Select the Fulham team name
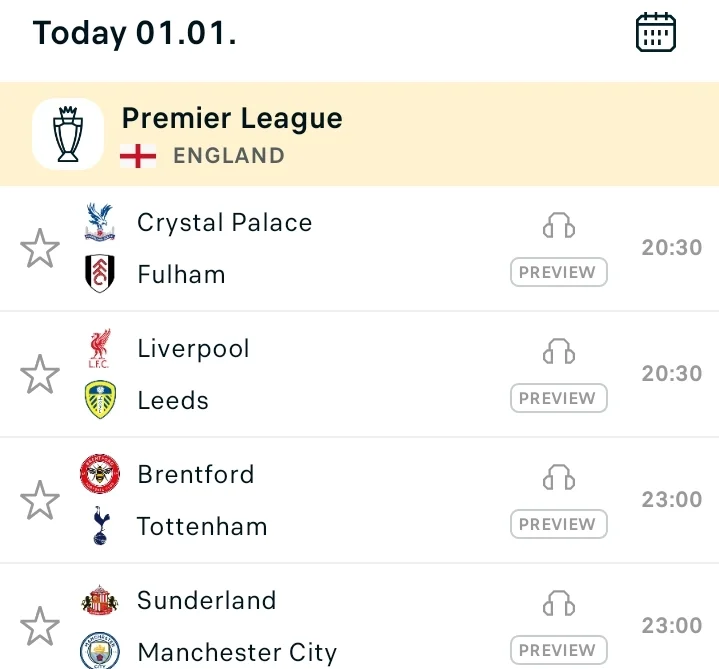 [181, 274]
